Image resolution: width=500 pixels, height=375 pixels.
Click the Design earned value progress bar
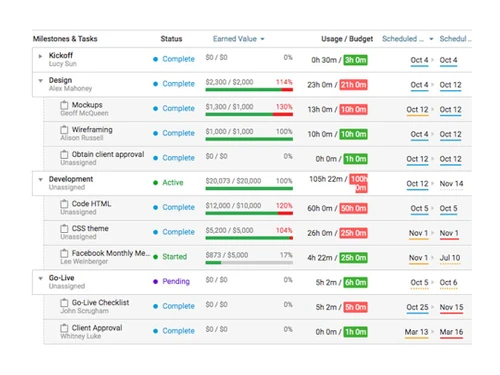(x=249, y=89)
